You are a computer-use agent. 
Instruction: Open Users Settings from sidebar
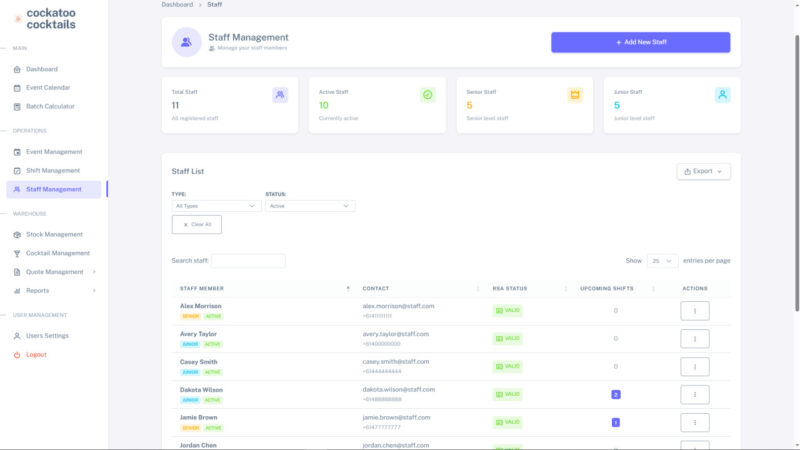pos(47,336)
